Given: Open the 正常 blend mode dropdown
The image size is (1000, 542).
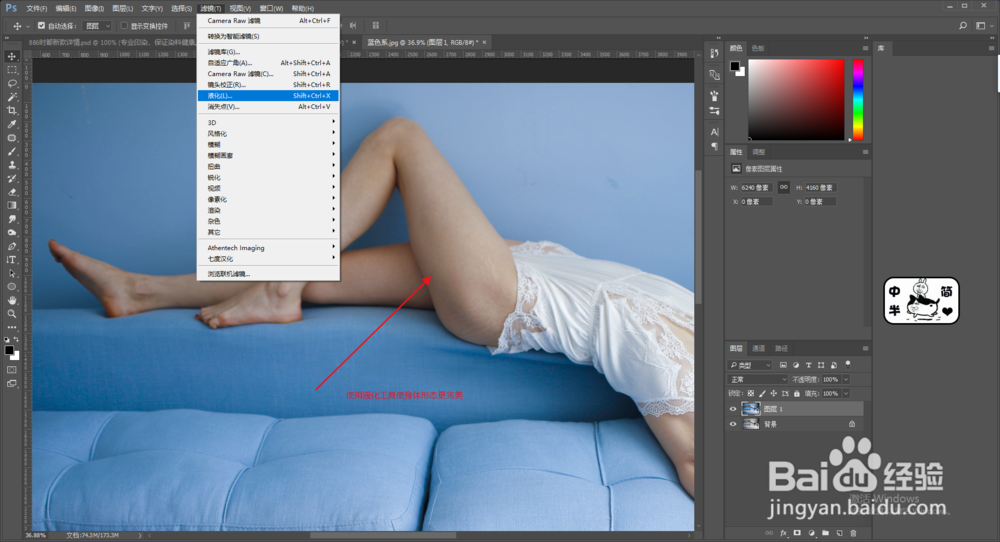Looking at the screenshot, I should [x=758, y=379].
